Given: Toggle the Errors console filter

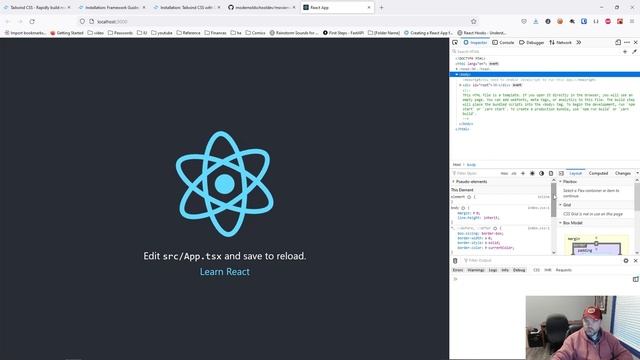Looking at the screenshot, I should (458, 270).
